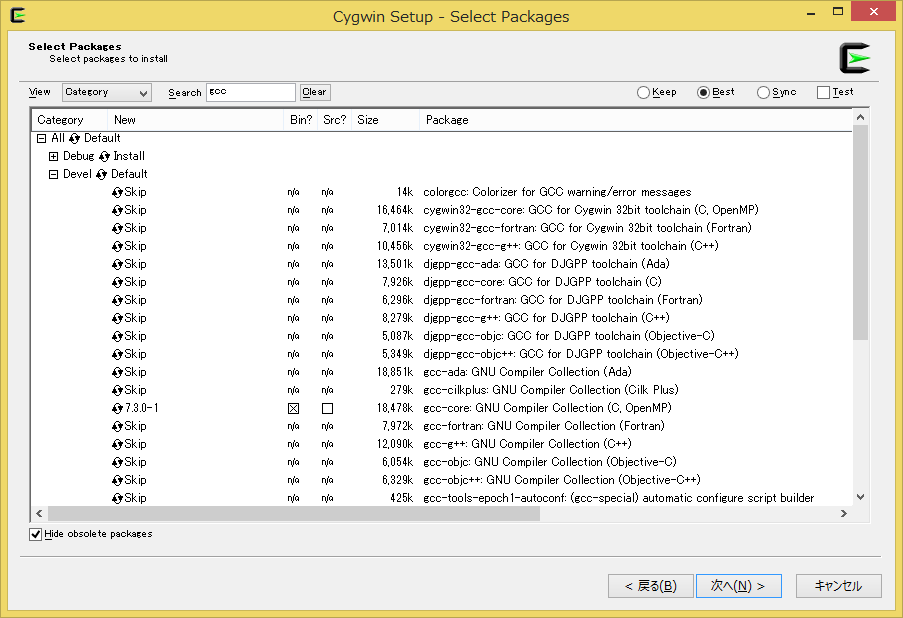This screenshot has height=618, width=903.
Task: Collapse the Devel category node
Action: pos(54,175)
